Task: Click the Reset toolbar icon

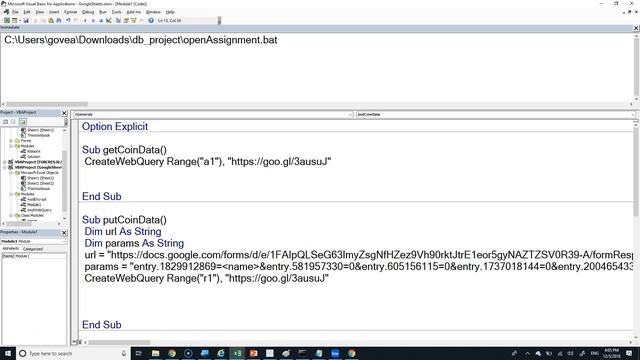Action: [101, 20]
